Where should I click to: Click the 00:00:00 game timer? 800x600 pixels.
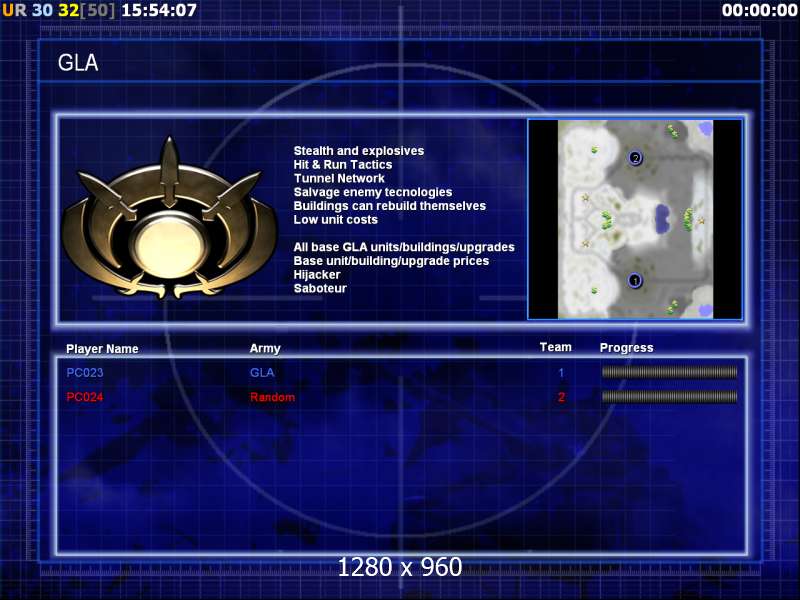pos(757,10)
